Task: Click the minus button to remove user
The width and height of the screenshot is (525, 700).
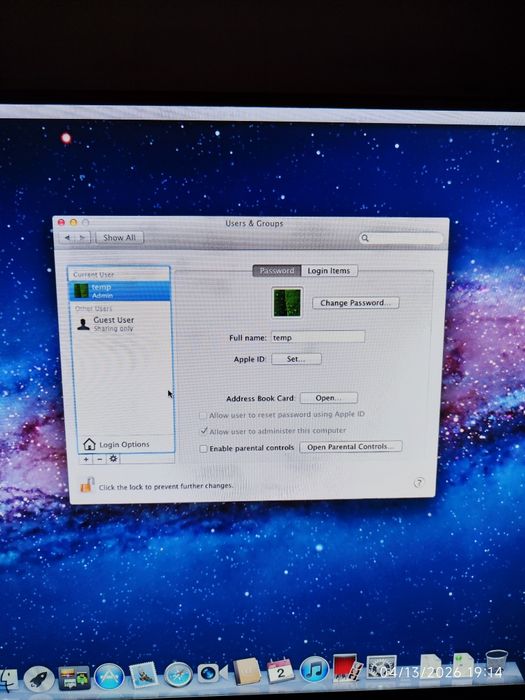Action: 100,459
